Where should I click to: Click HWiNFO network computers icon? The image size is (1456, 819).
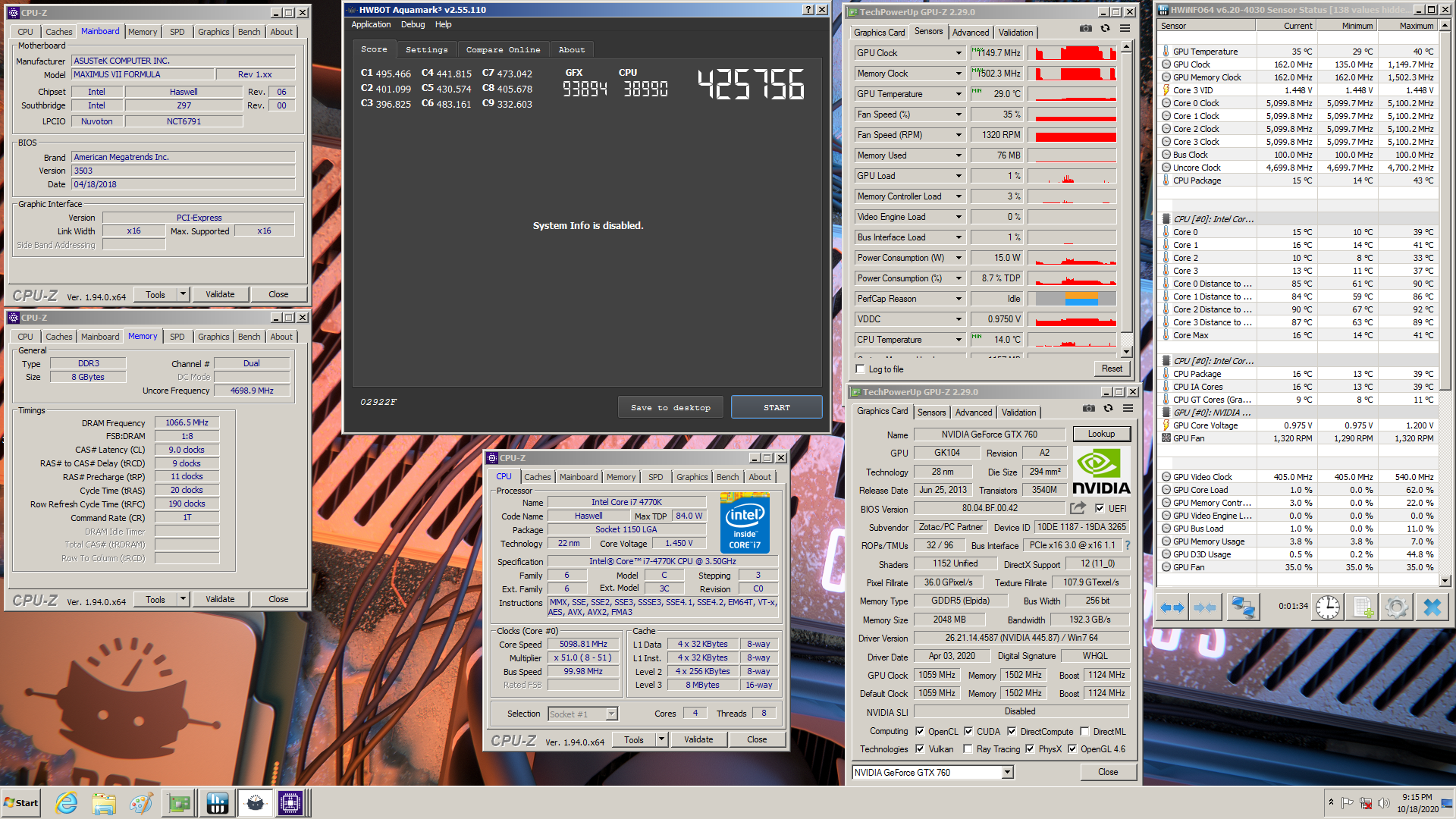click(1243, 607)
